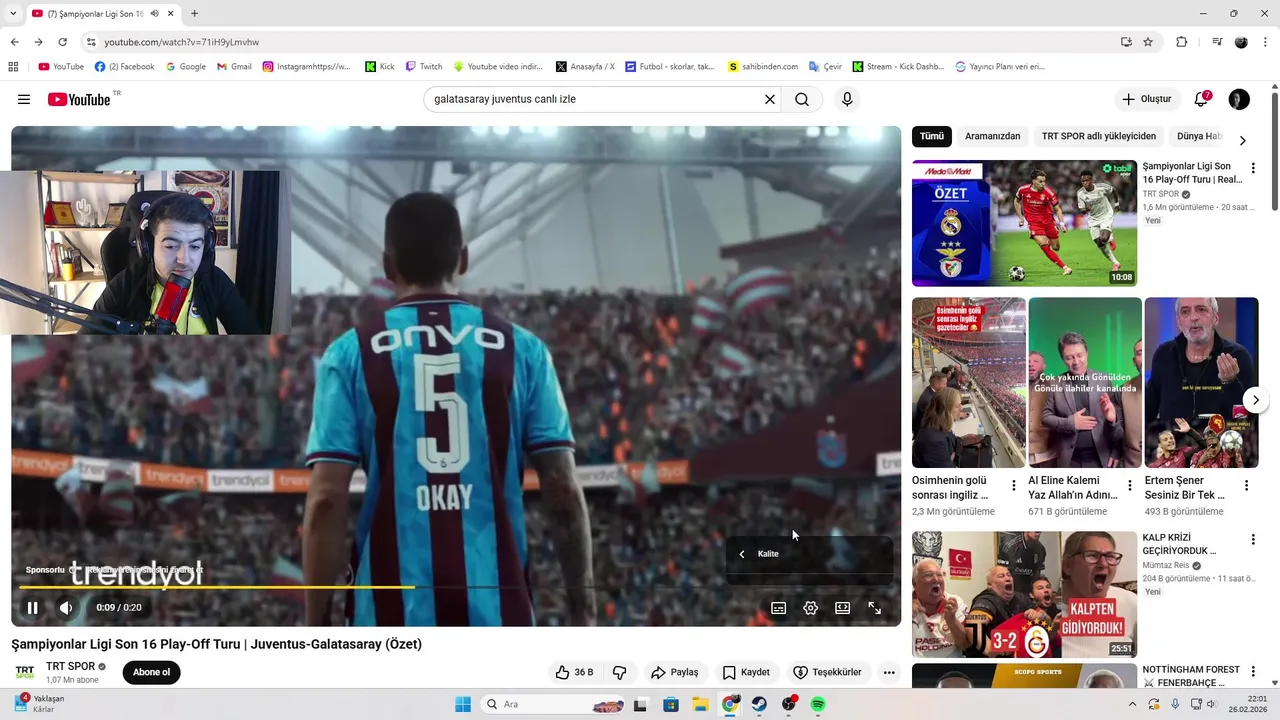Viewport: 1280px width, 720px height.
Task: Open the account avatar menu
Action: tap(1239, 99)
